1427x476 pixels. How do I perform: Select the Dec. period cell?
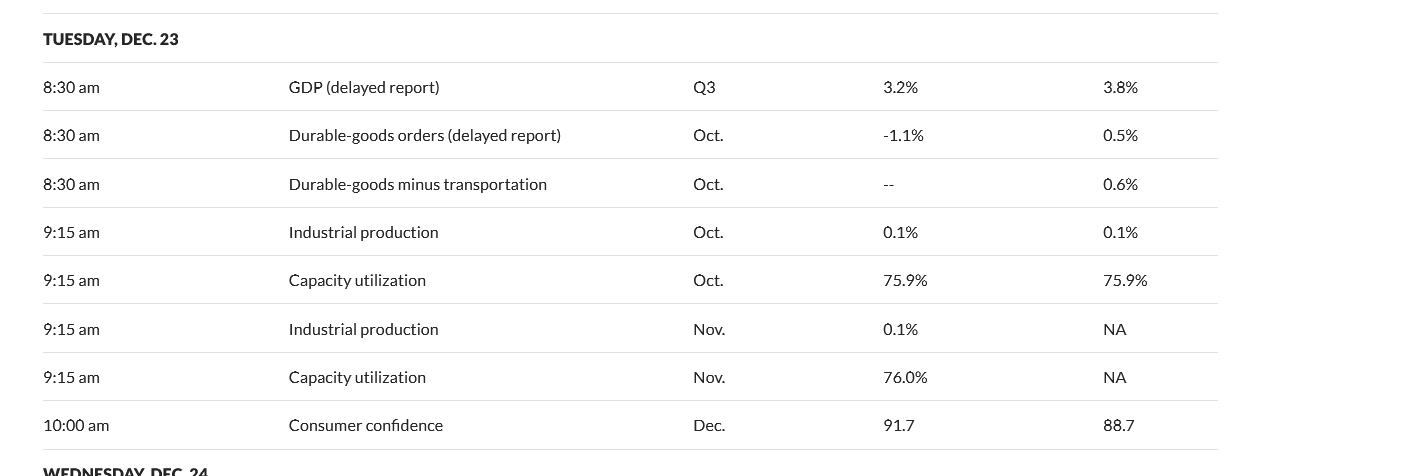pyautogui.click(x=708, y=425)
